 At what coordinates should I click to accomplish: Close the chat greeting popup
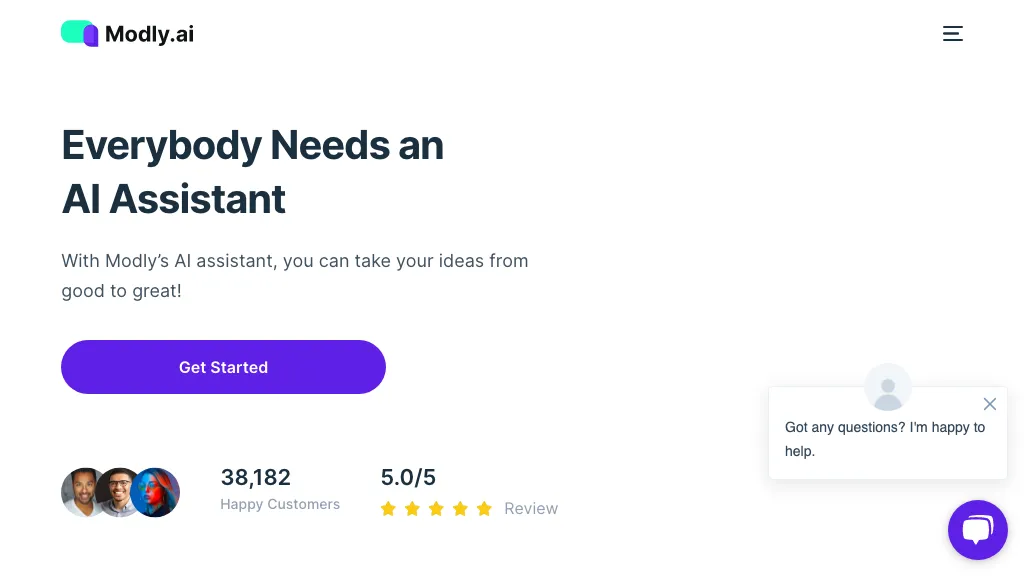pos(990,404)
